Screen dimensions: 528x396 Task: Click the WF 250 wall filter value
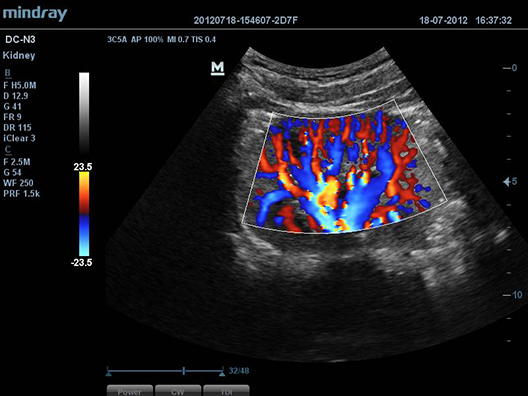[x=19, y=183]
